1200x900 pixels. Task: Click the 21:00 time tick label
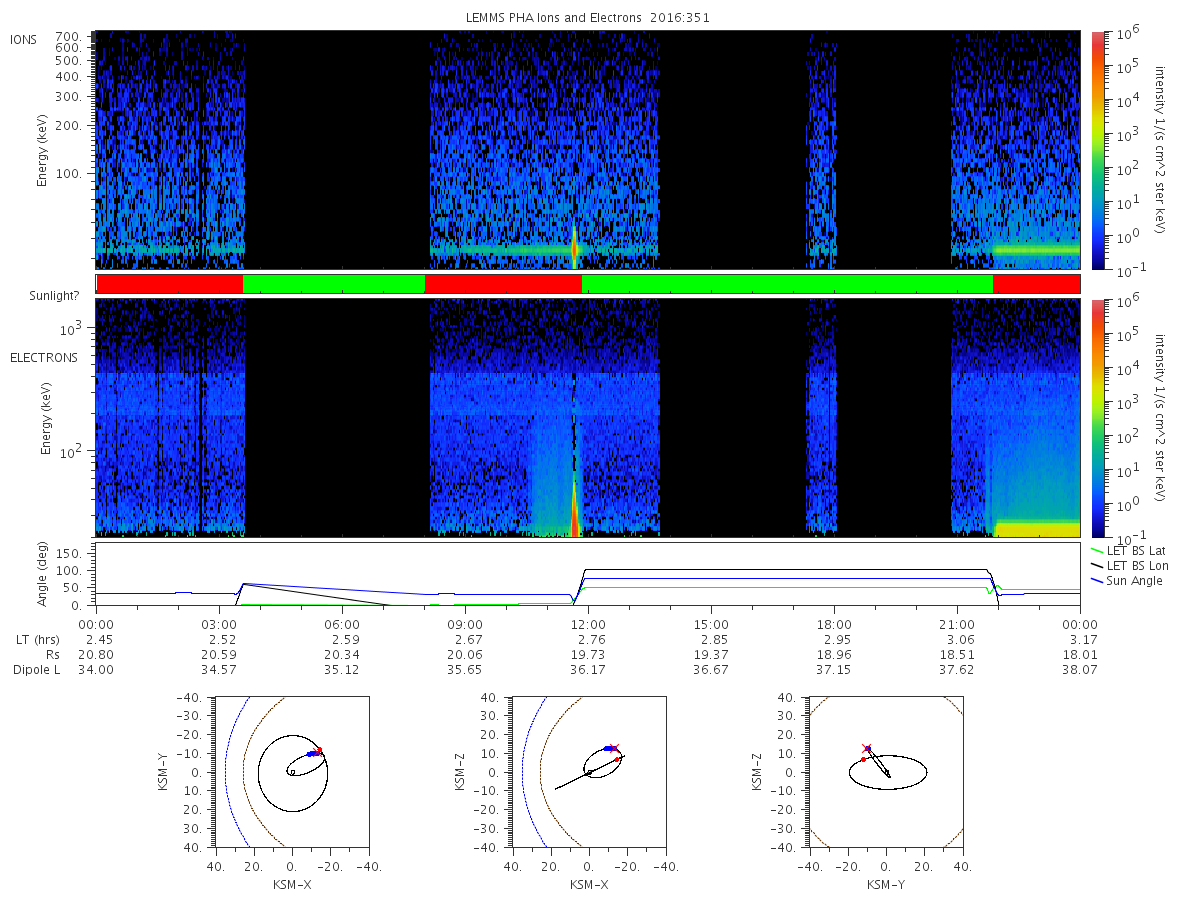pyautogui.click(x=957, y=625)
